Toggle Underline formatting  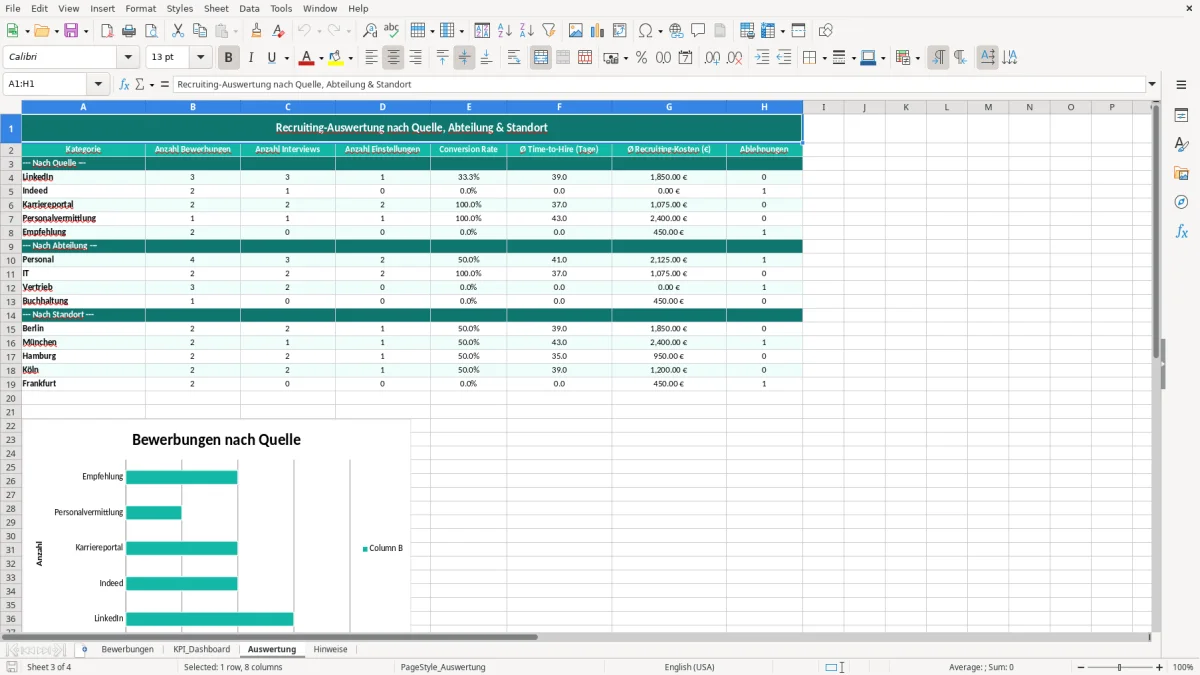(271, 58)
